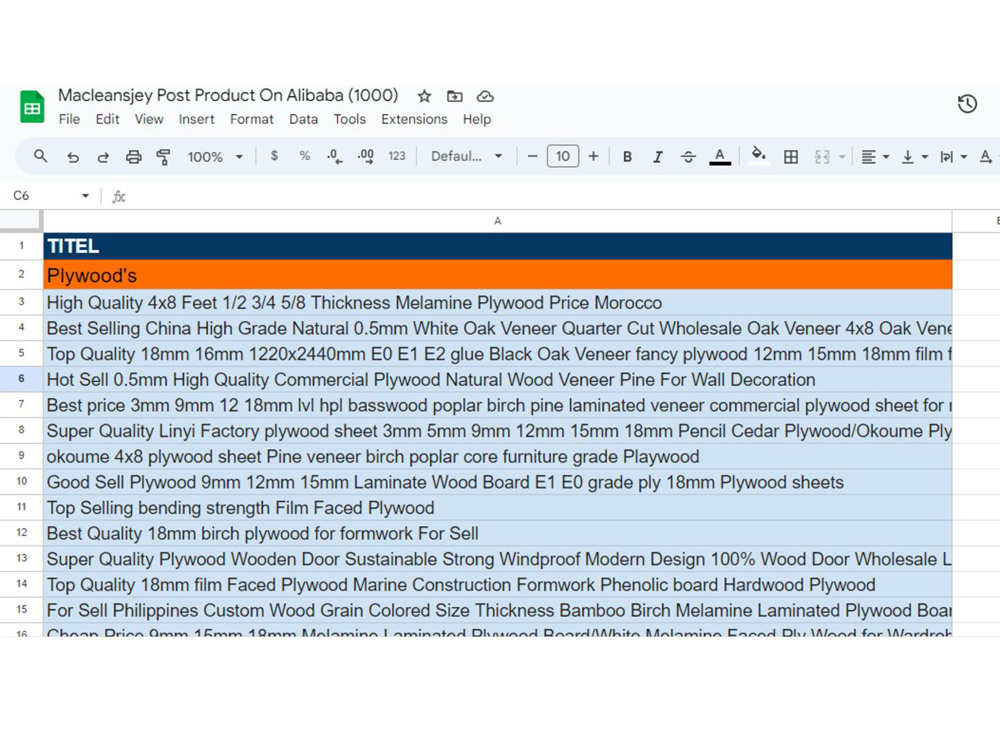The width and height of the screenshot is (1000, 750).
Task: Open the Help menu
Action: 476,119
